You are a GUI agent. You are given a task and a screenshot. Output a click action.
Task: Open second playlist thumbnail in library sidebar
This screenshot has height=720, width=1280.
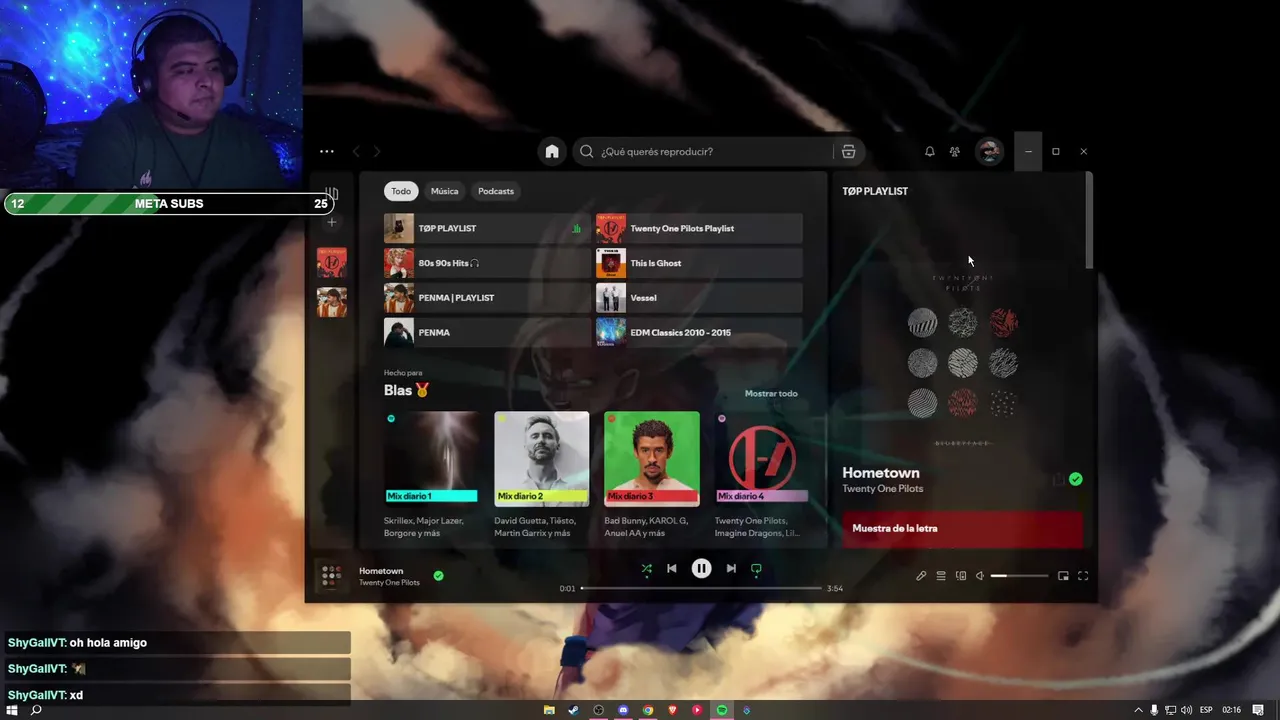pyautogui.click(x=332, y=302)
